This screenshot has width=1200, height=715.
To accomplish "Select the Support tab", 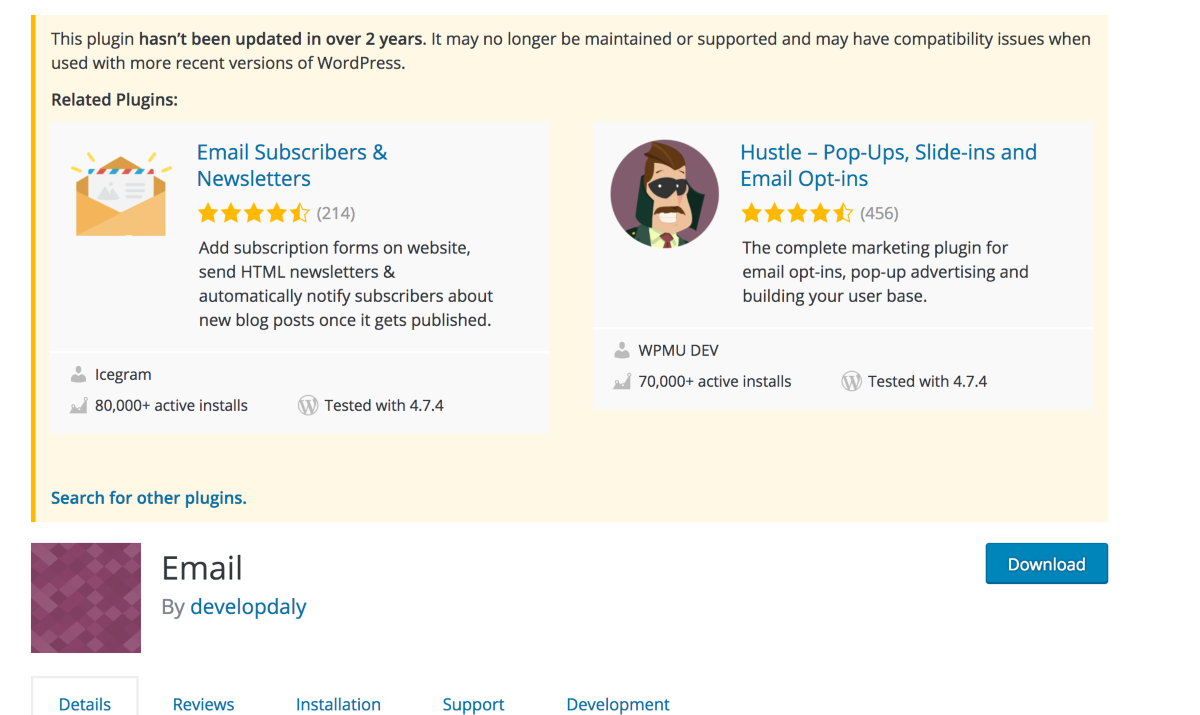I will click(473, 704).
